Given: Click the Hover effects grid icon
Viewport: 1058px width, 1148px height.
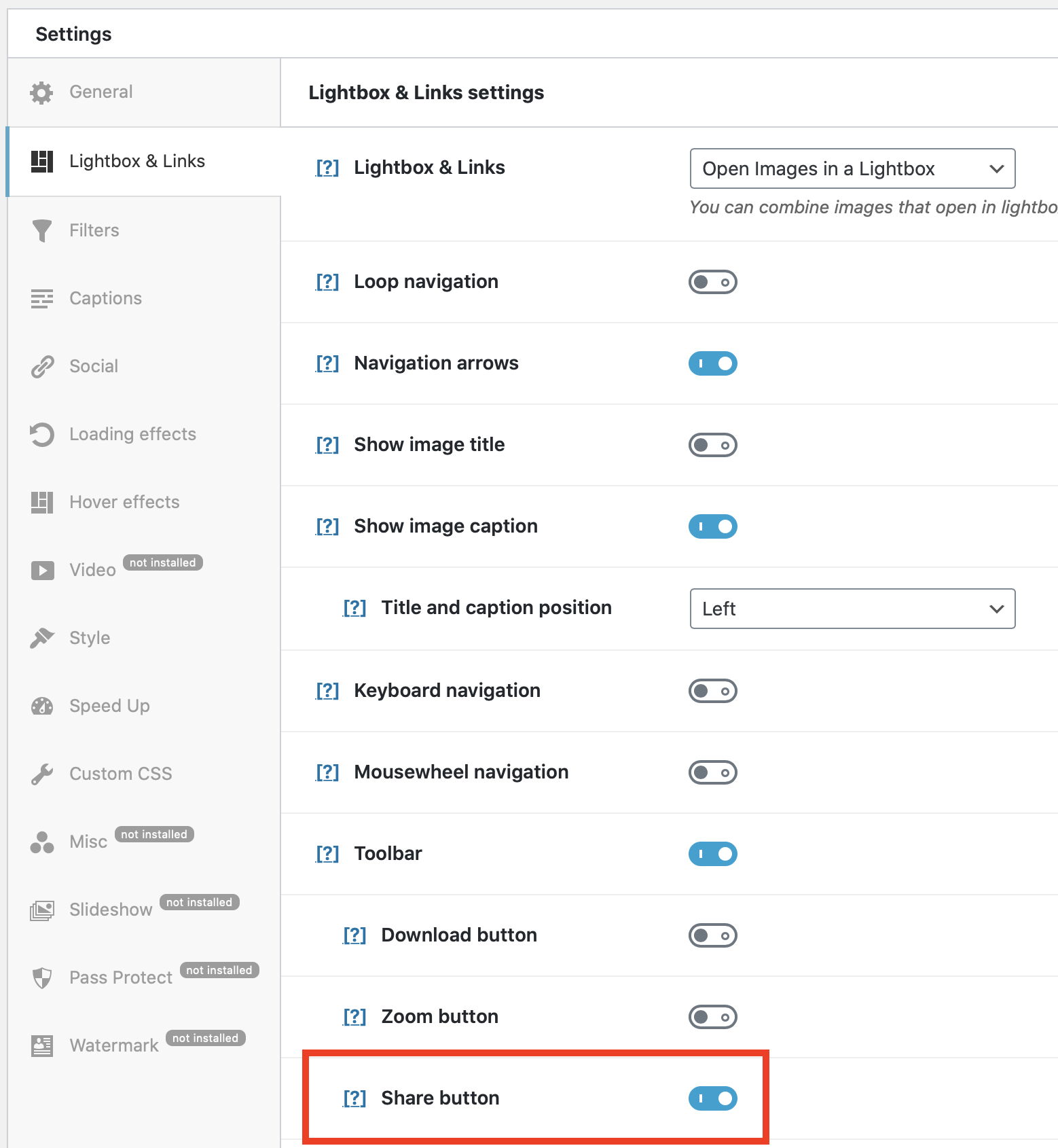Looking at the screenshot, I should point(41,502).
